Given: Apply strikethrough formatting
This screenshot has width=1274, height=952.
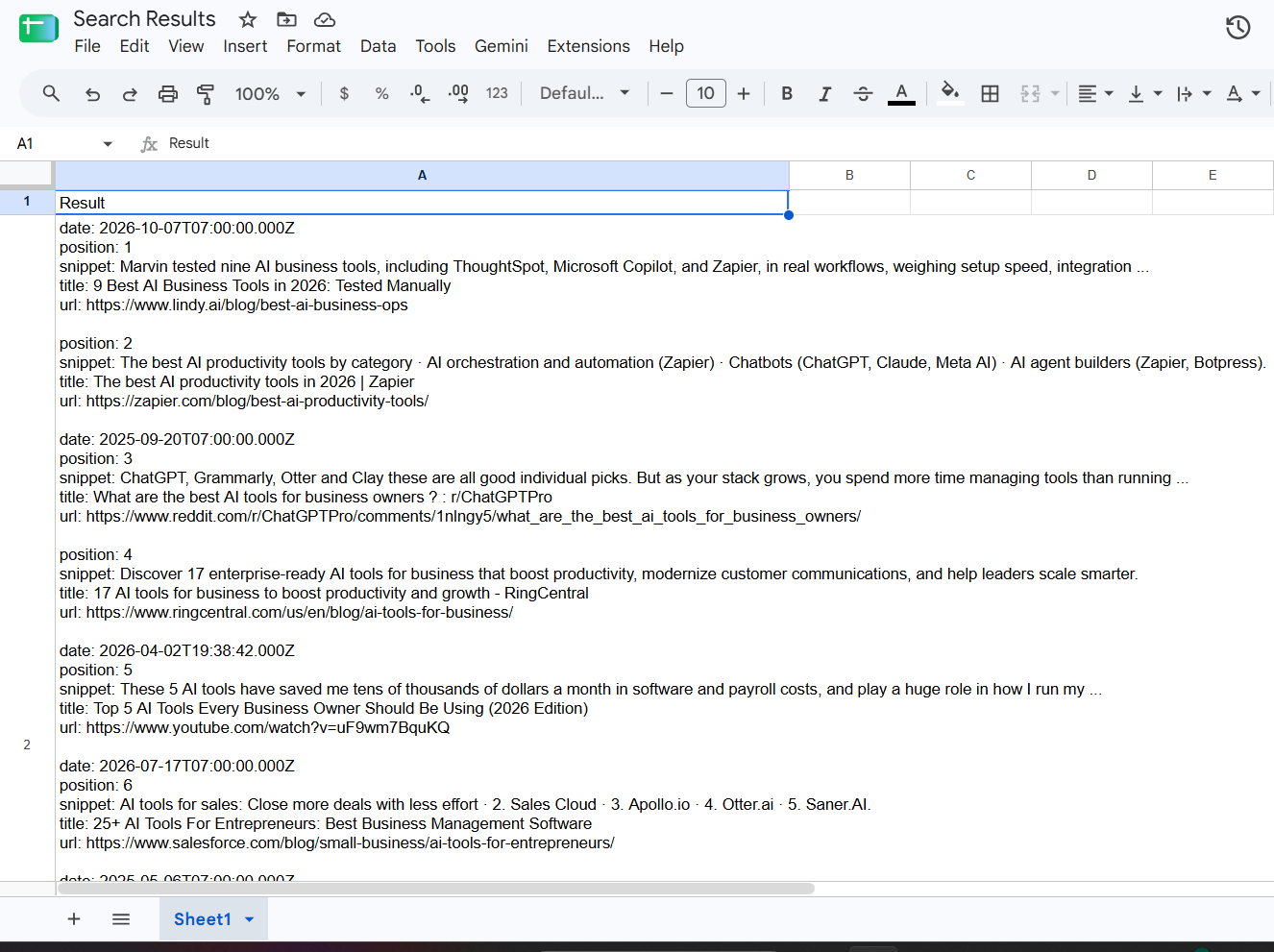Looking at the screenshot, I should 863,93.
